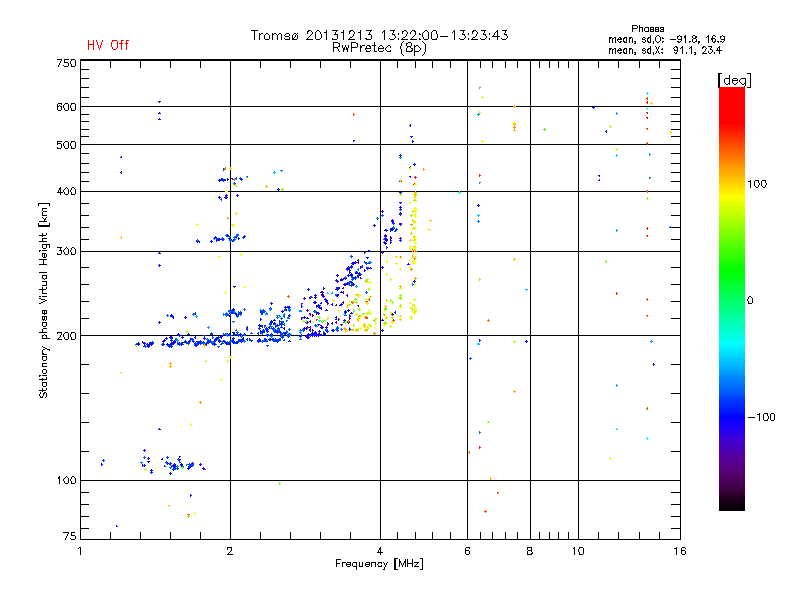Click the y-axis tick label '500'
Screen dimensions: 800x600
pyautogui.click(x=66, y=145)
